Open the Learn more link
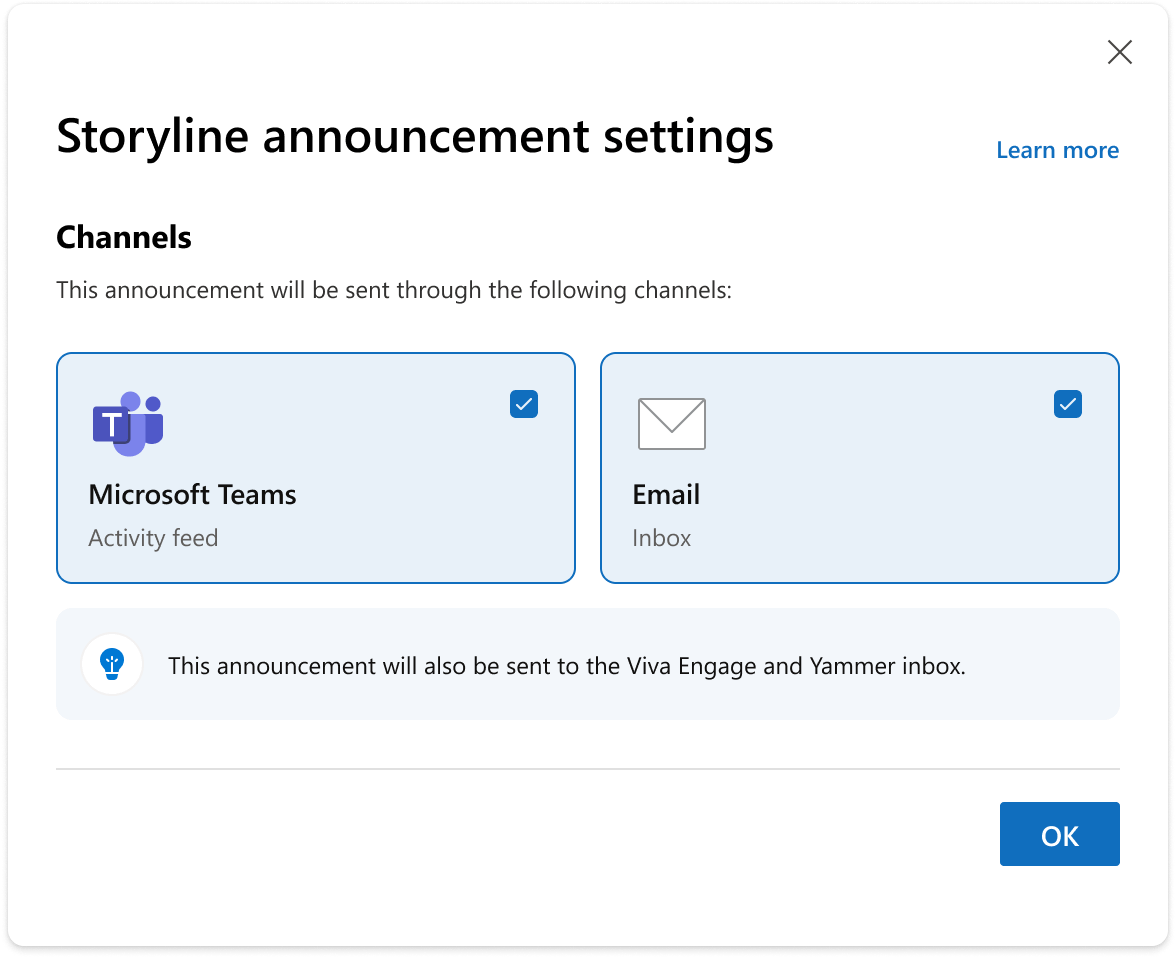This screenshot has height=958, width=1176. [x=1057, y=150]
